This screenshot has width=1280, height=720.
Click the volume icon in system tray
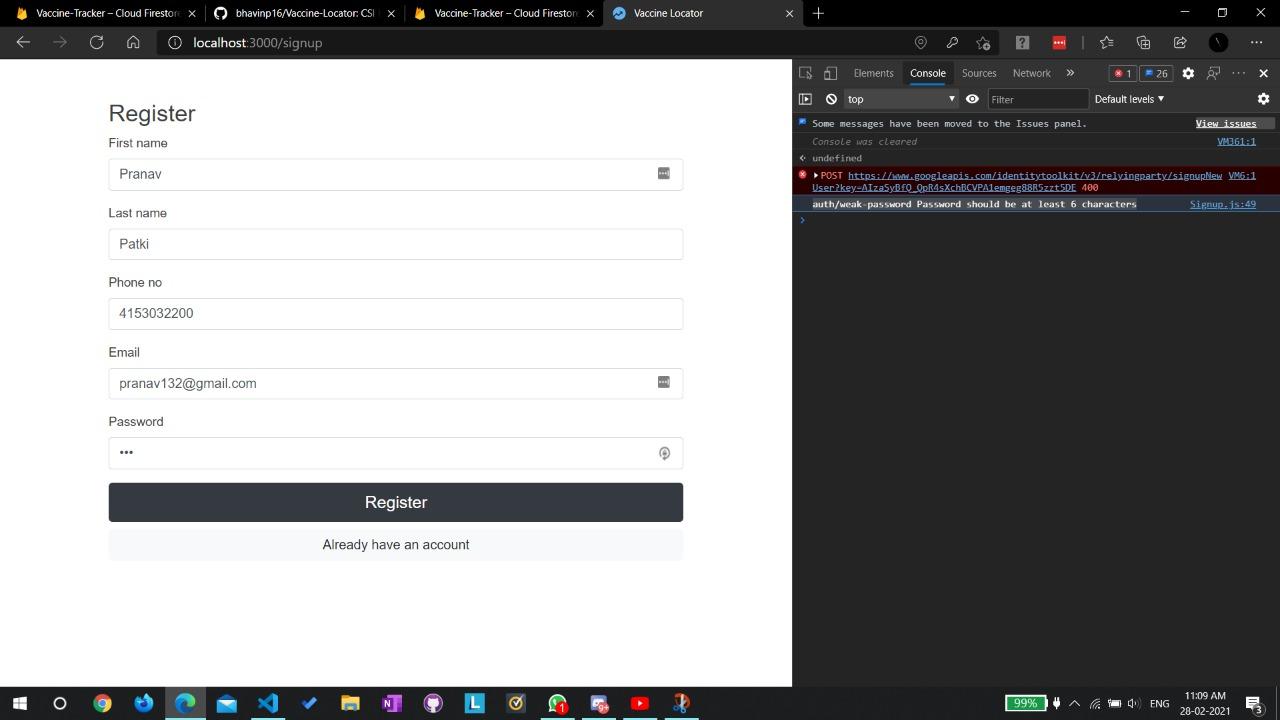coord(1133,703)
